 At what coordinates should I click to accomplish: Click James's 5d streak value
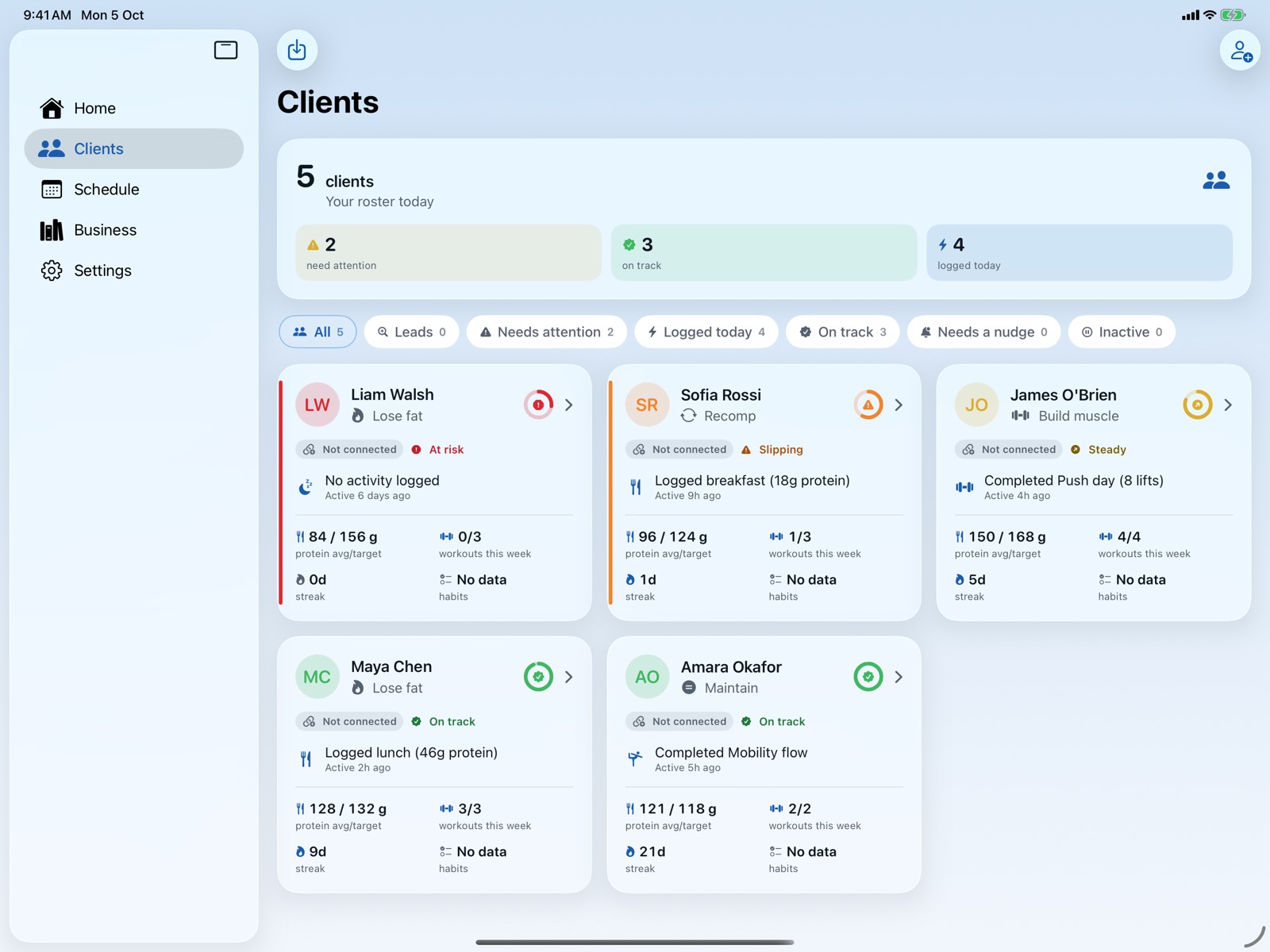click(977, 580)
